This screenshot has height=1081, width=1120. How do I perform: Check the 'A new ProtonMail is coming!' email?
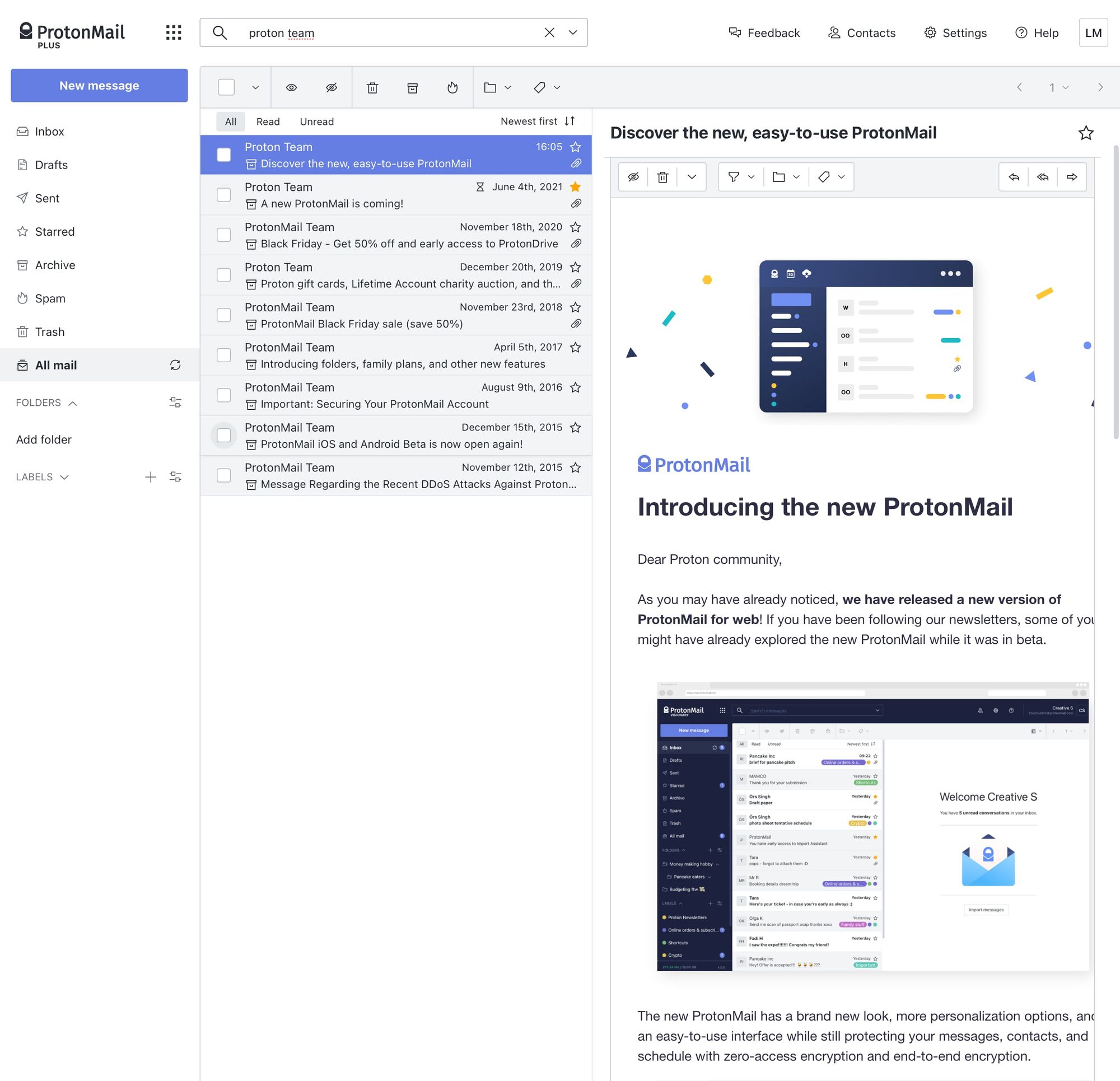pyautogui.click(x=224, y=195)
